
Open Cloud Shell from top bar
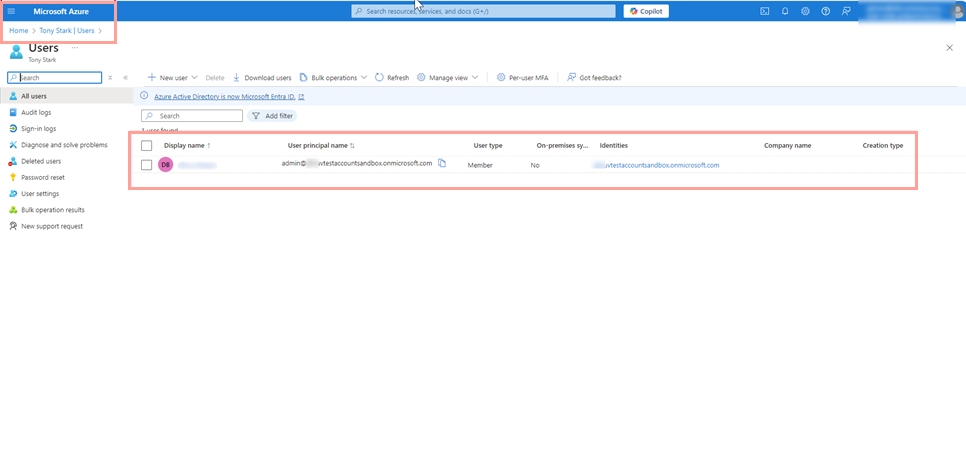point(765,11)
